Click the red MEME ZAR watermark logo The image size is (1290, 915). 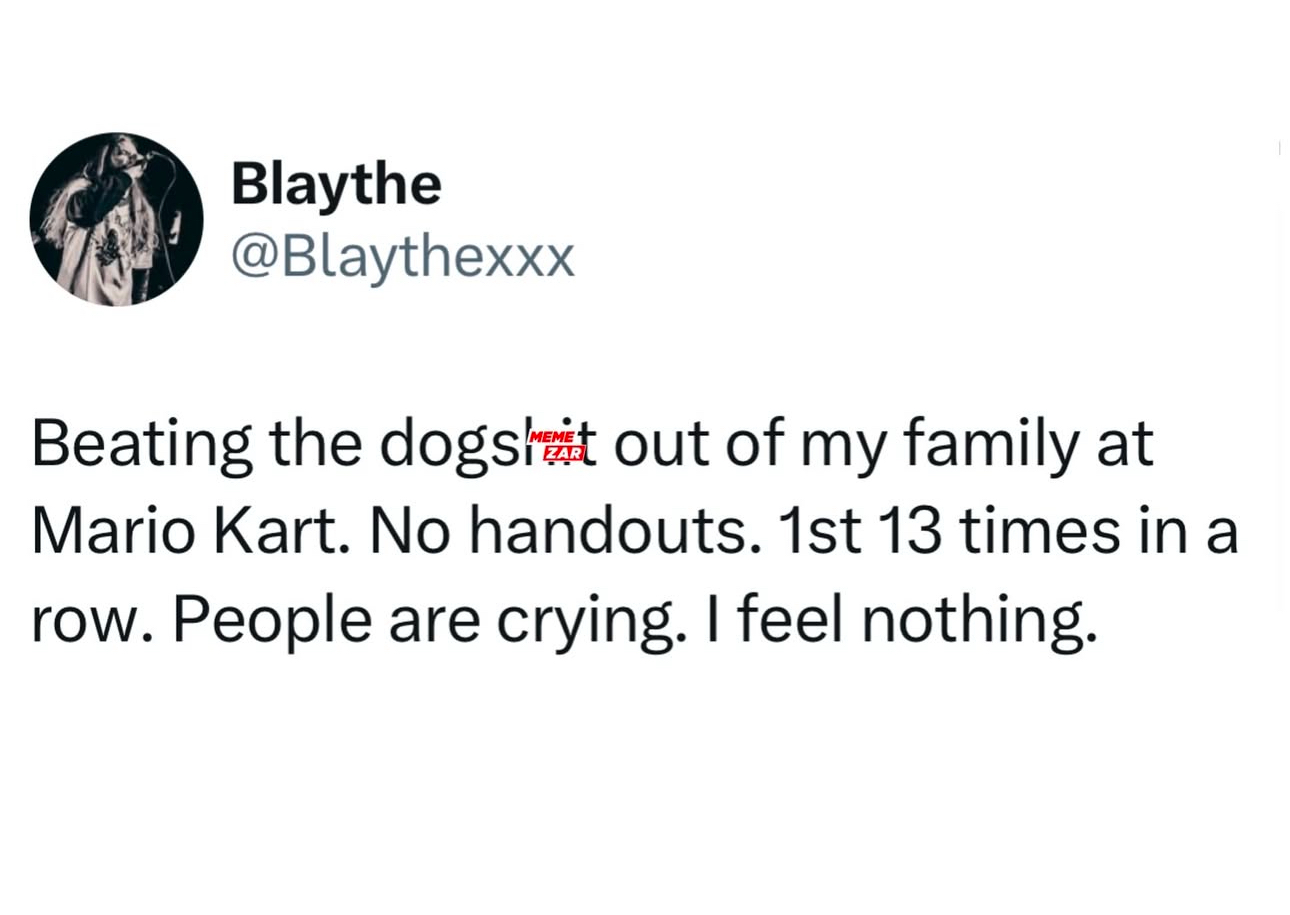click(x=555, y=447)
